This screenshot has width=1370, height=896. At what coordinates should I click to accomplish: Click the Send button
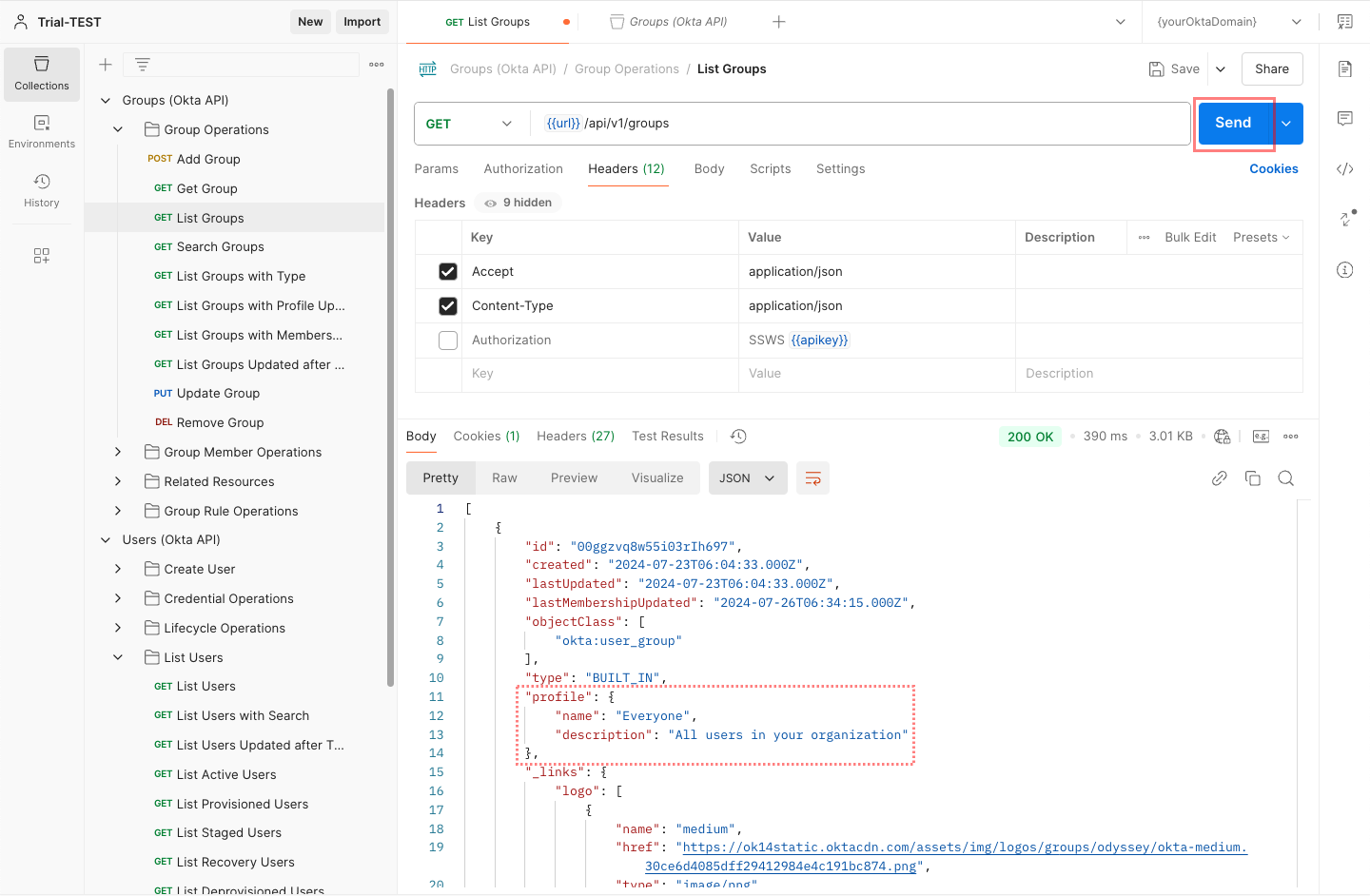1233,124
